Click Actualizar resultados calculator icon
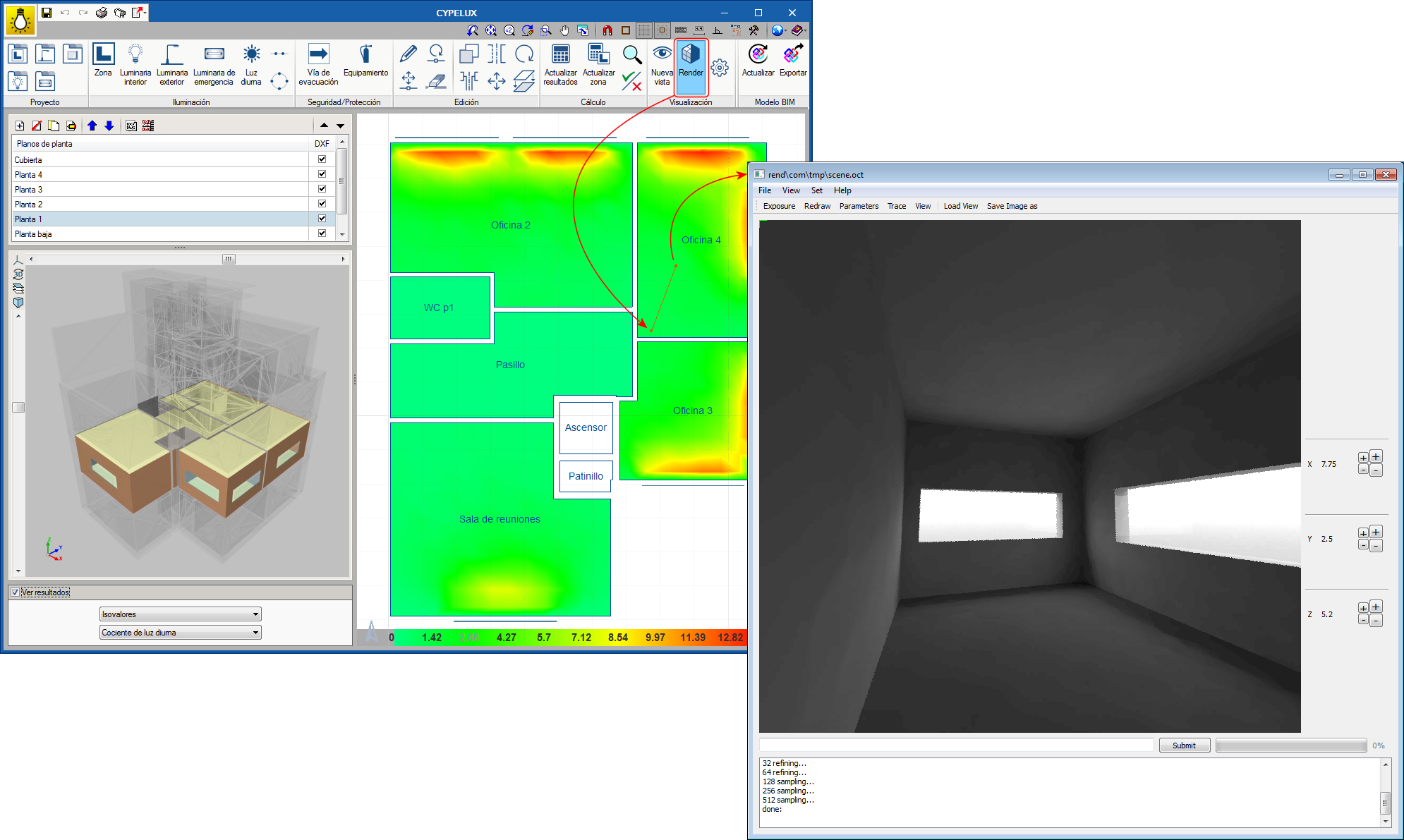Image resolution: width=1404 pixels, height=840 pixels. tap(561, 54)
